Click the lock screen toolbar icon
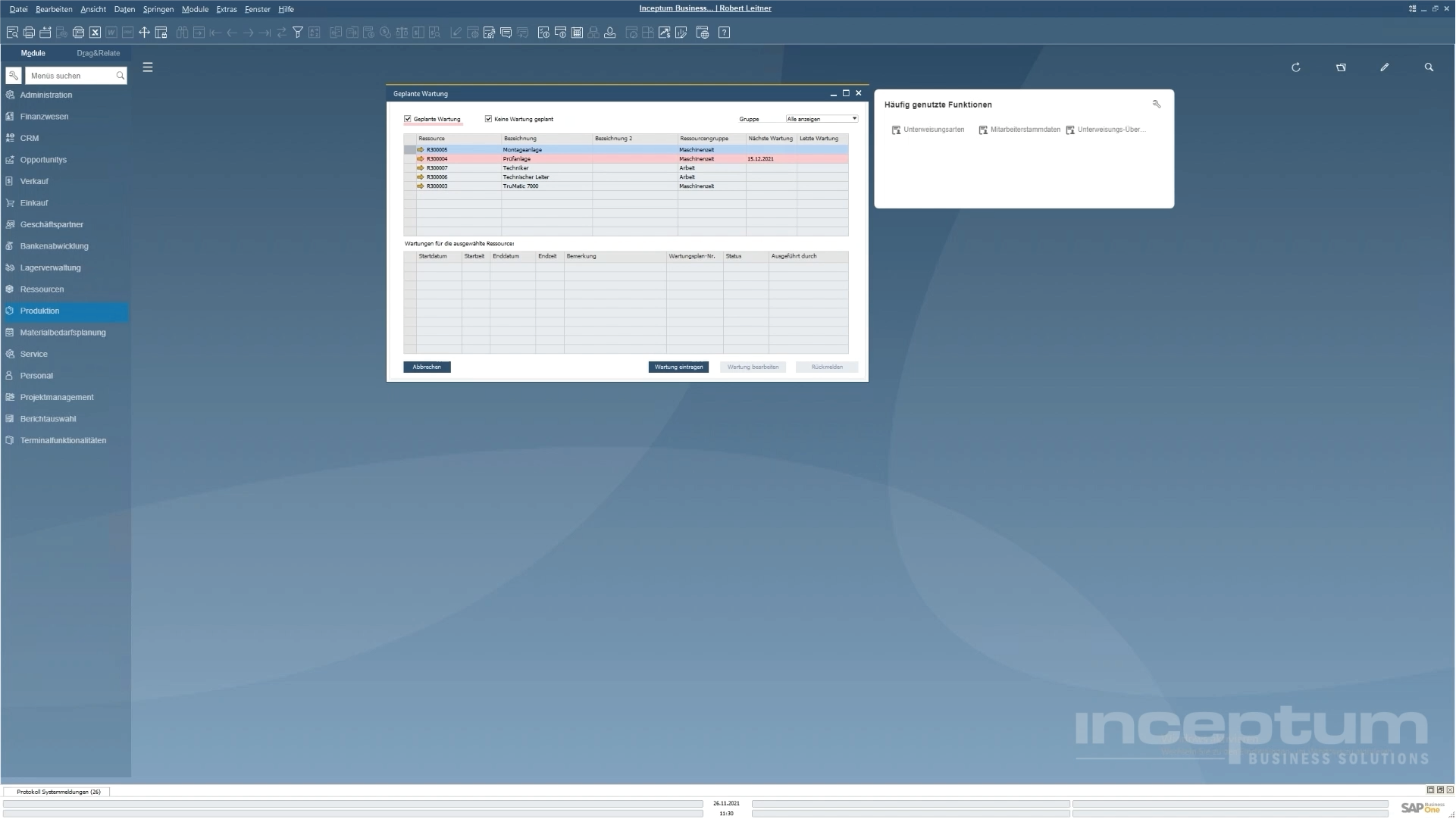 161,33
